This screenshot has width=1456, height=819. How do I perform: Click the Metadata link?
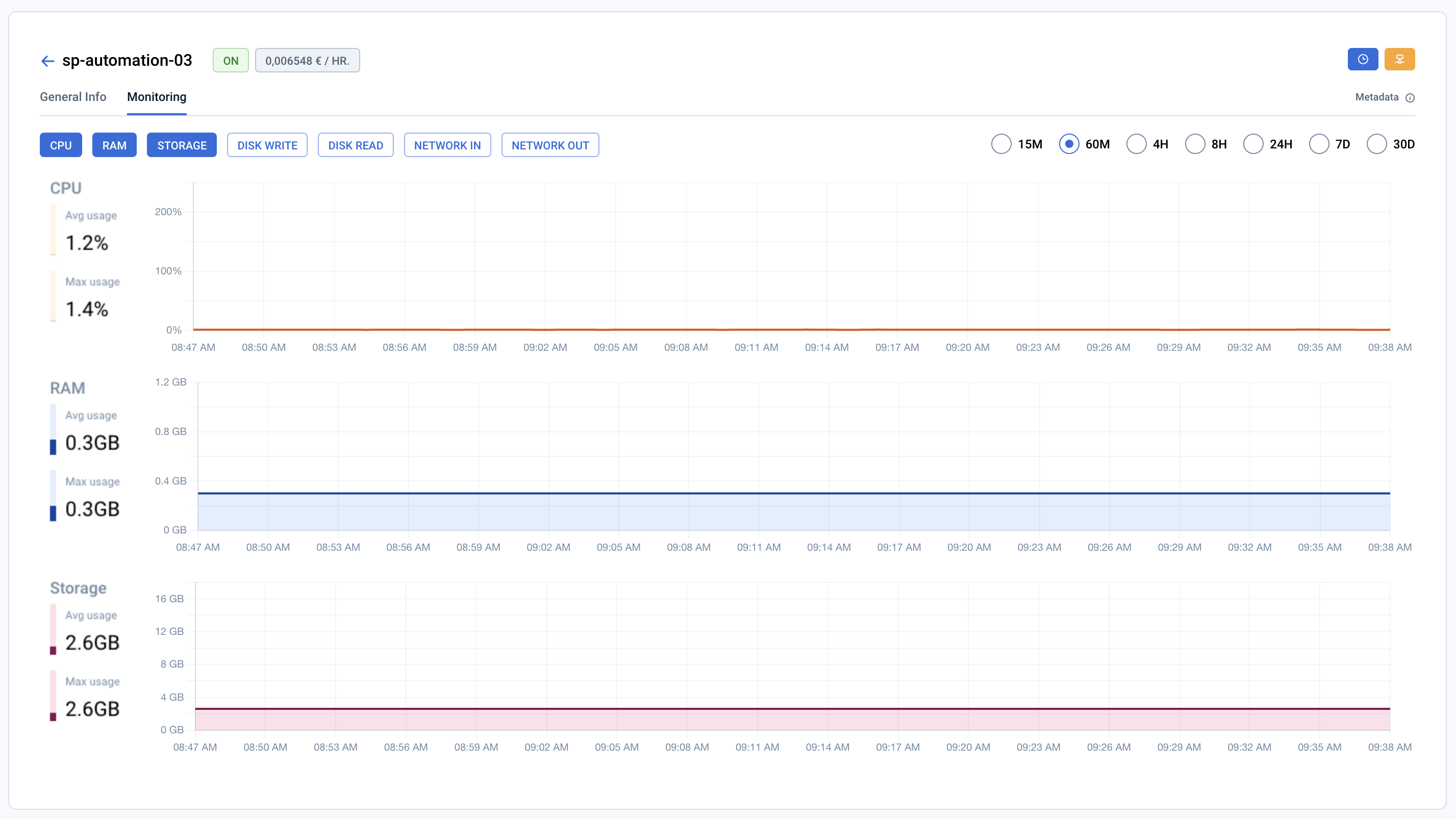pyautogui.click(x=1376, y=97)
